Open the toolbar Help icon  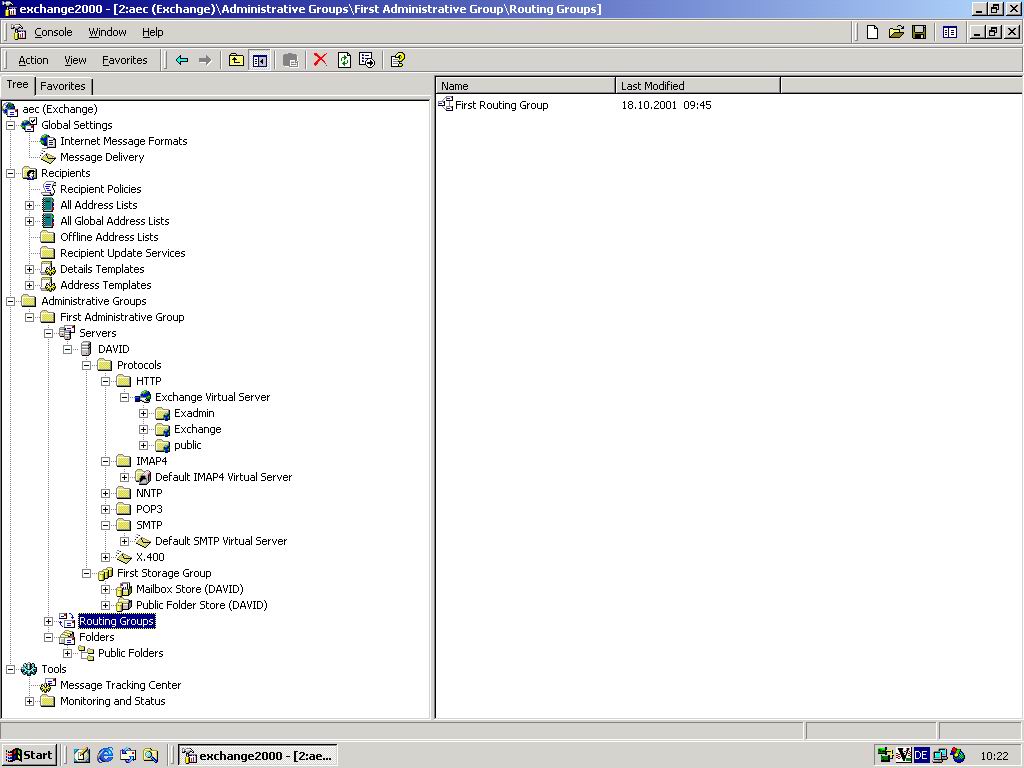(x=398, y=60)
